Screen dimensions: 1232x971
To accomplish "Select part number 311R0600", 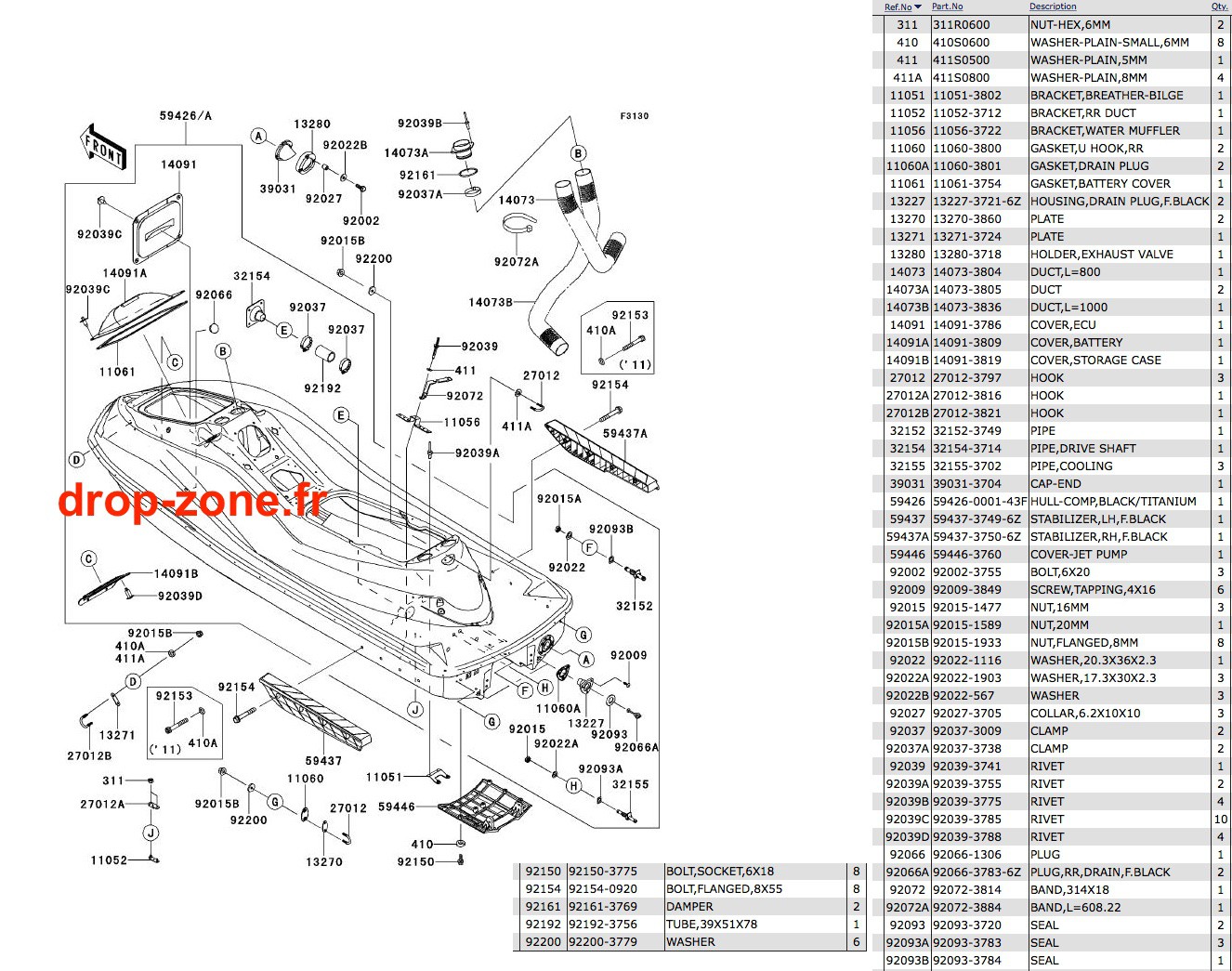I will coord(962,25).
